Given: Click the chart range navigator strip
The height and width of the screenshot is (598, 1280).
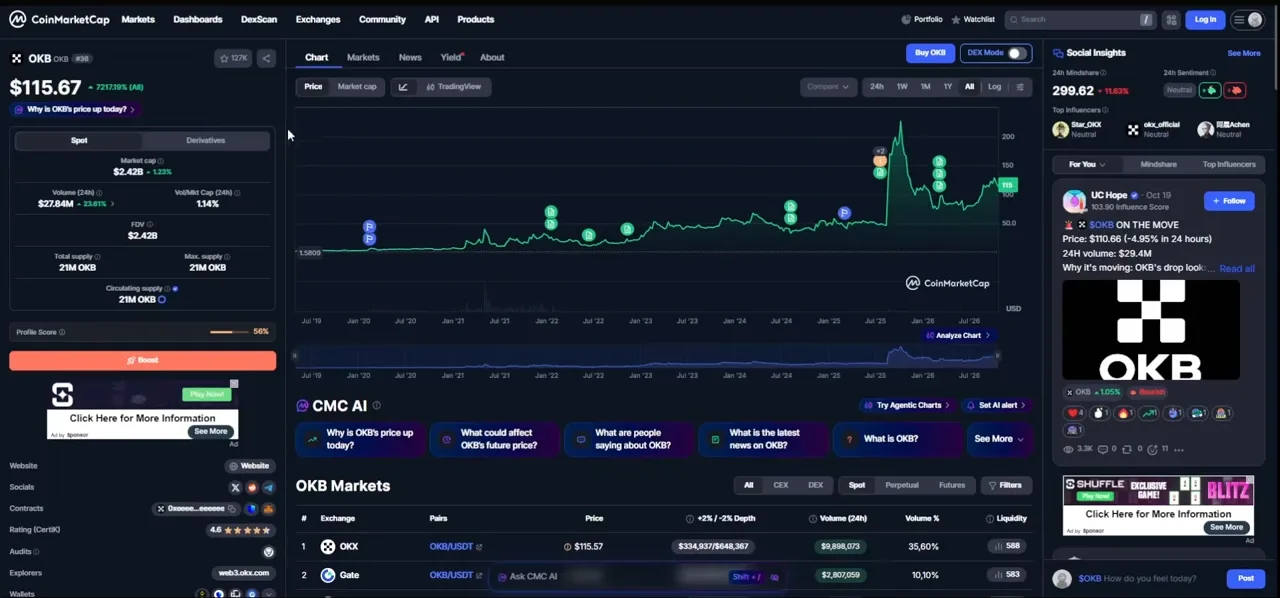Looking at the screenshot, I should point(646,356).
